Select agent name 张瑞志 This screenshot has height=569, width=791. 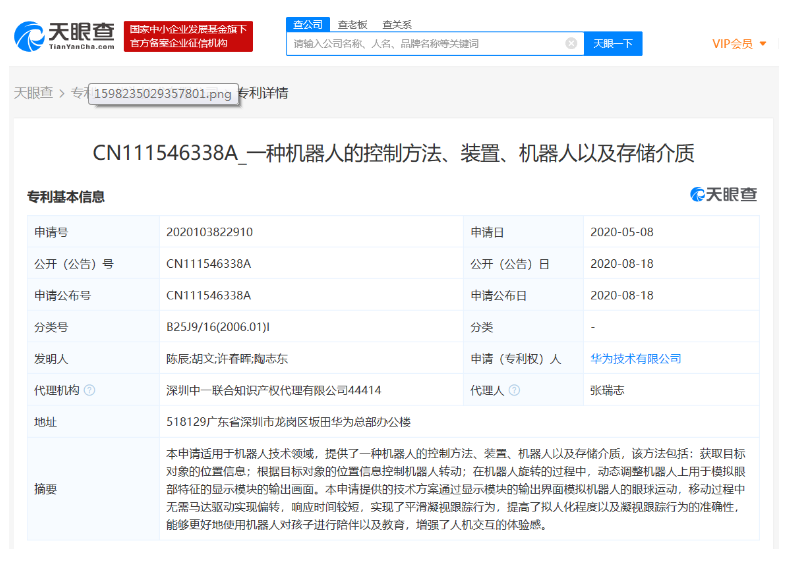[607, 390]
